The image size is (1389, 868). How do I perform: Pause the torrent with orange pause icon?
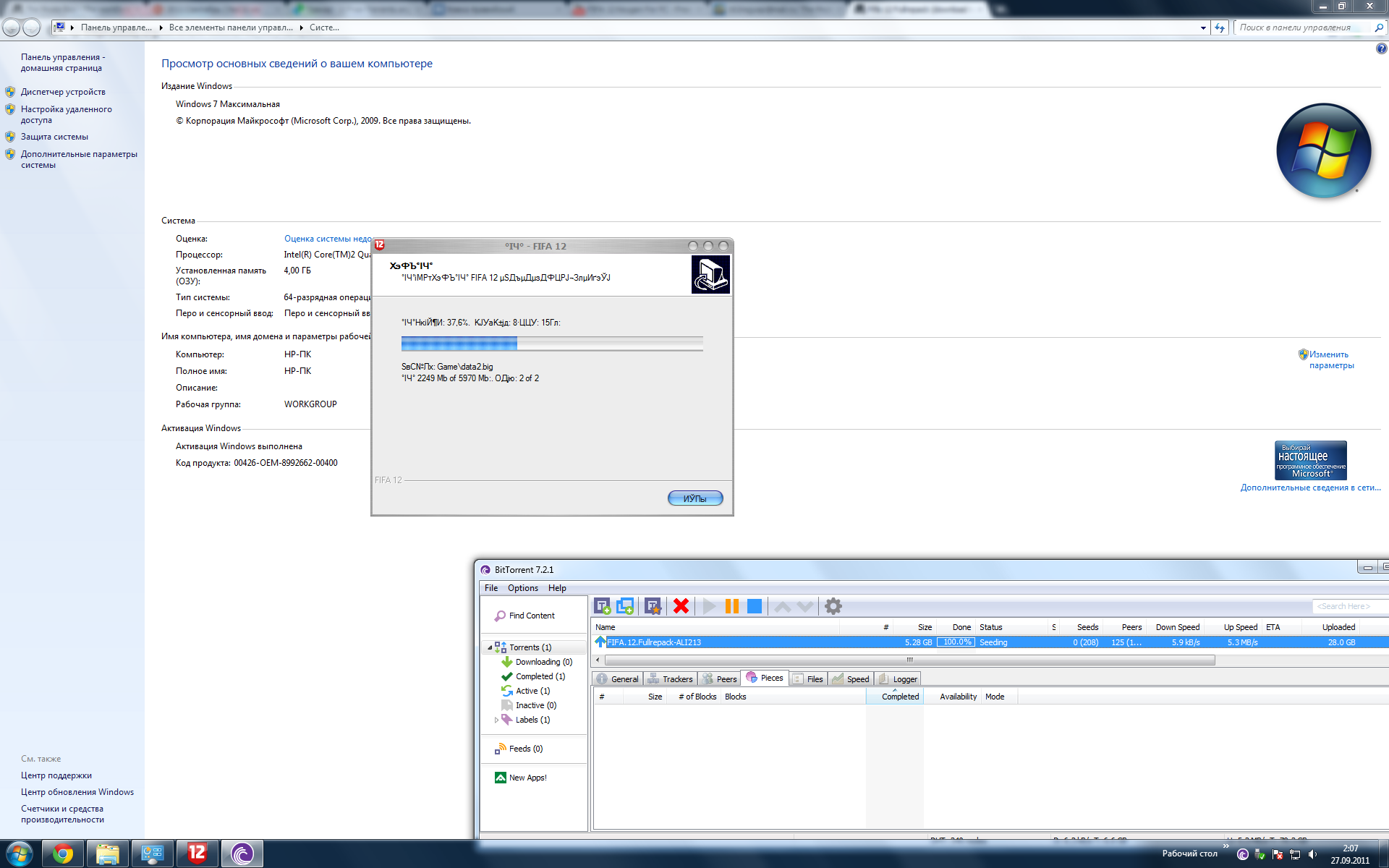[x=732, y=606]
